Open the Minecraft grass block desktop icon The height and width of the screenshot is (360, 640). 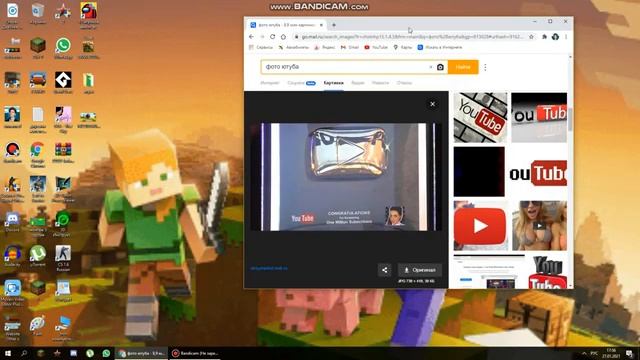[38, 45]
